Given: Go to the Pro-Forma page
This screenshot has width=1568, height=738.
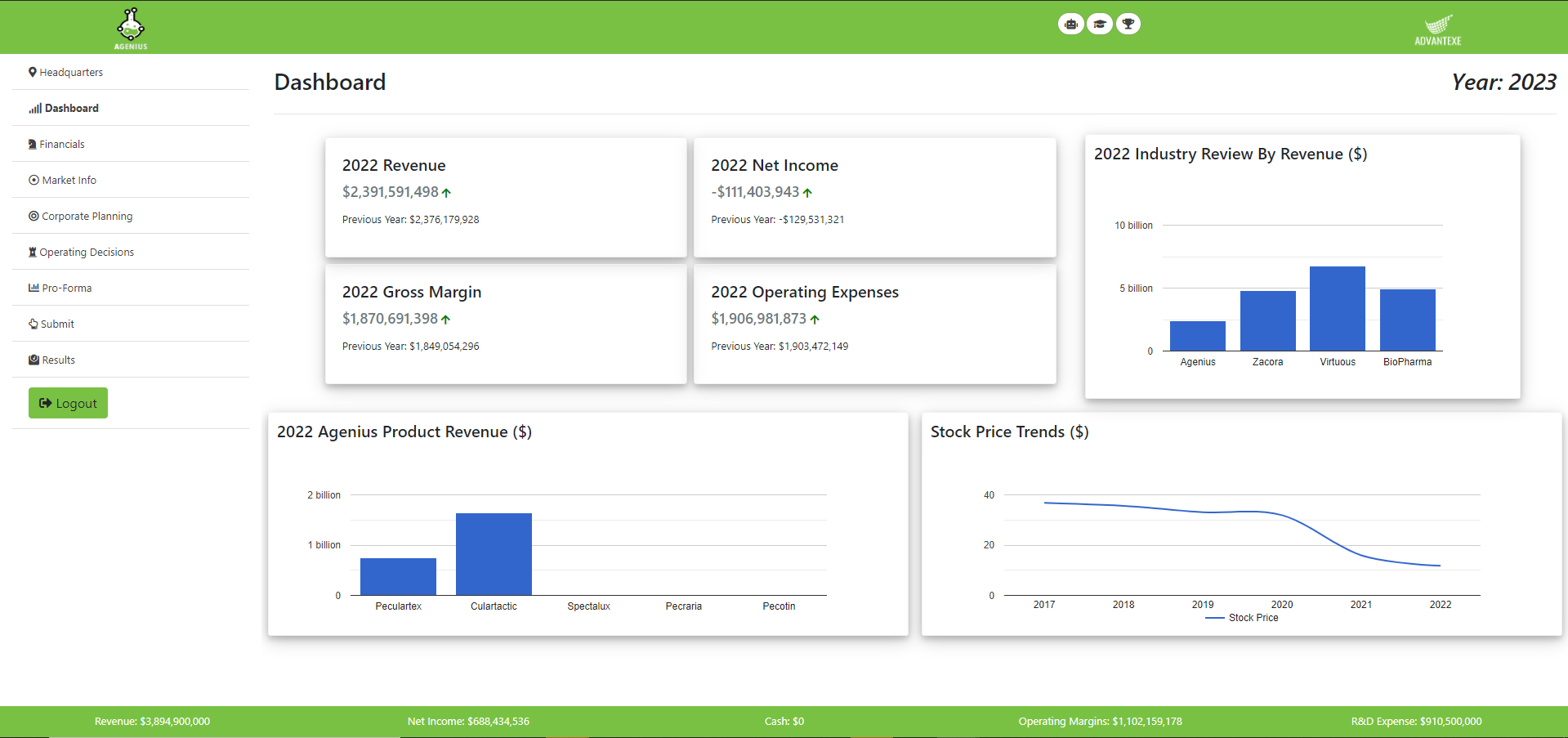Looking at the screenshot, I should (x=66, y=288).
